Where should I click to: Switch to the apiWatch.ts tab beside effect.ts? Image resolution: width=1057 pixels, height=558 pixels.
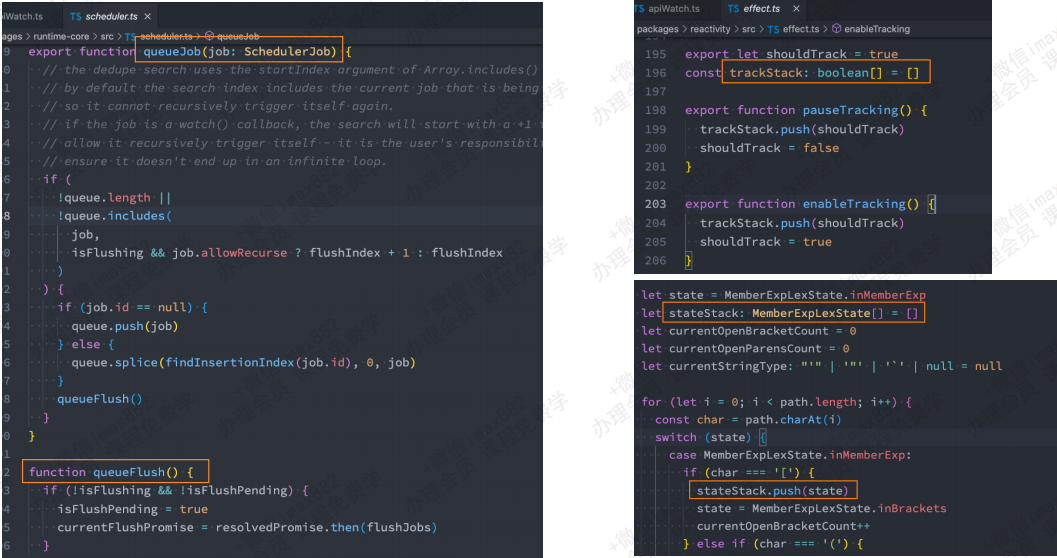point(675,9)
